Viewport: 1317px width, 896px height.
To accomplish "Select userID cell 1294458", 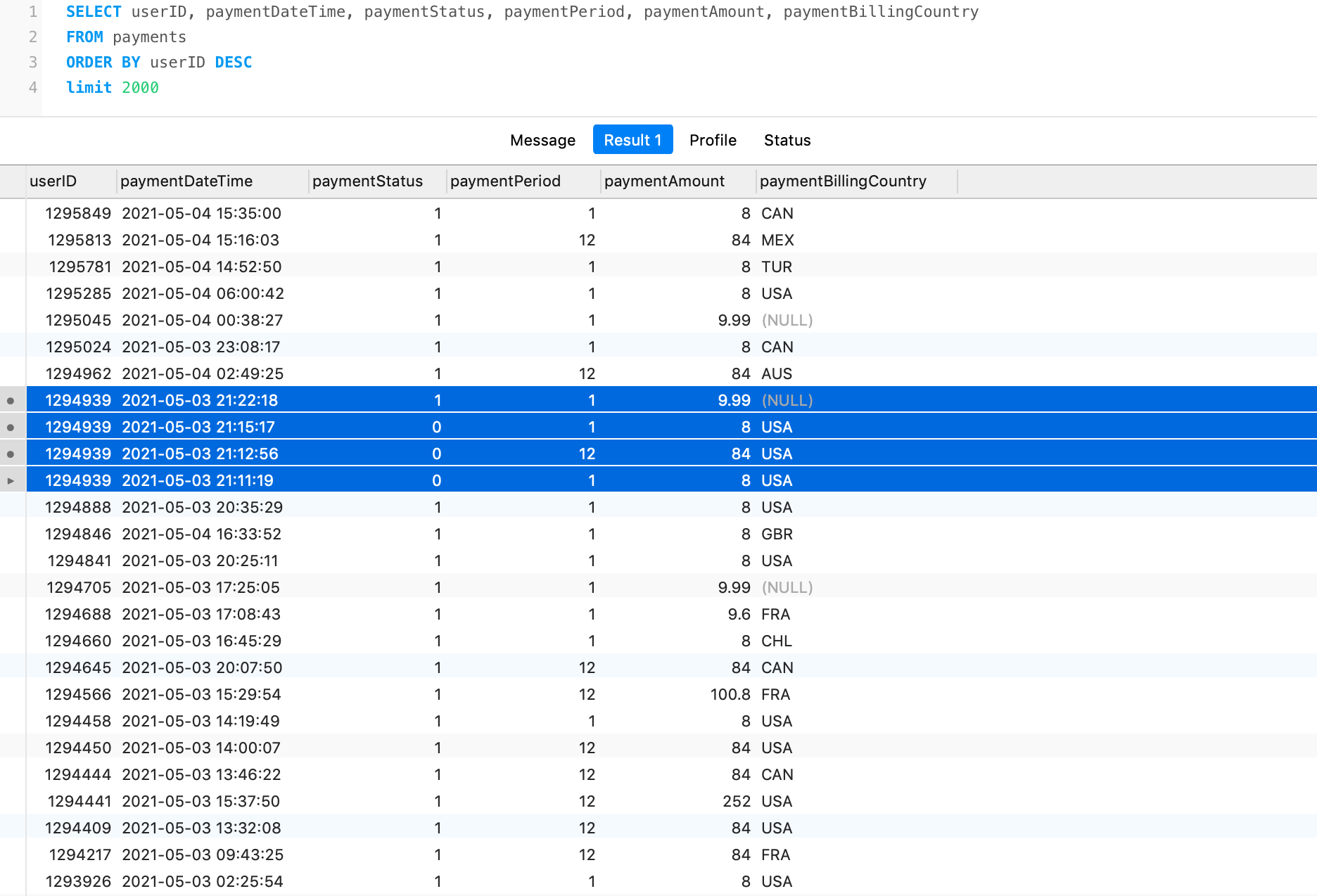I will pyautogui.click(x=78, y=721).
